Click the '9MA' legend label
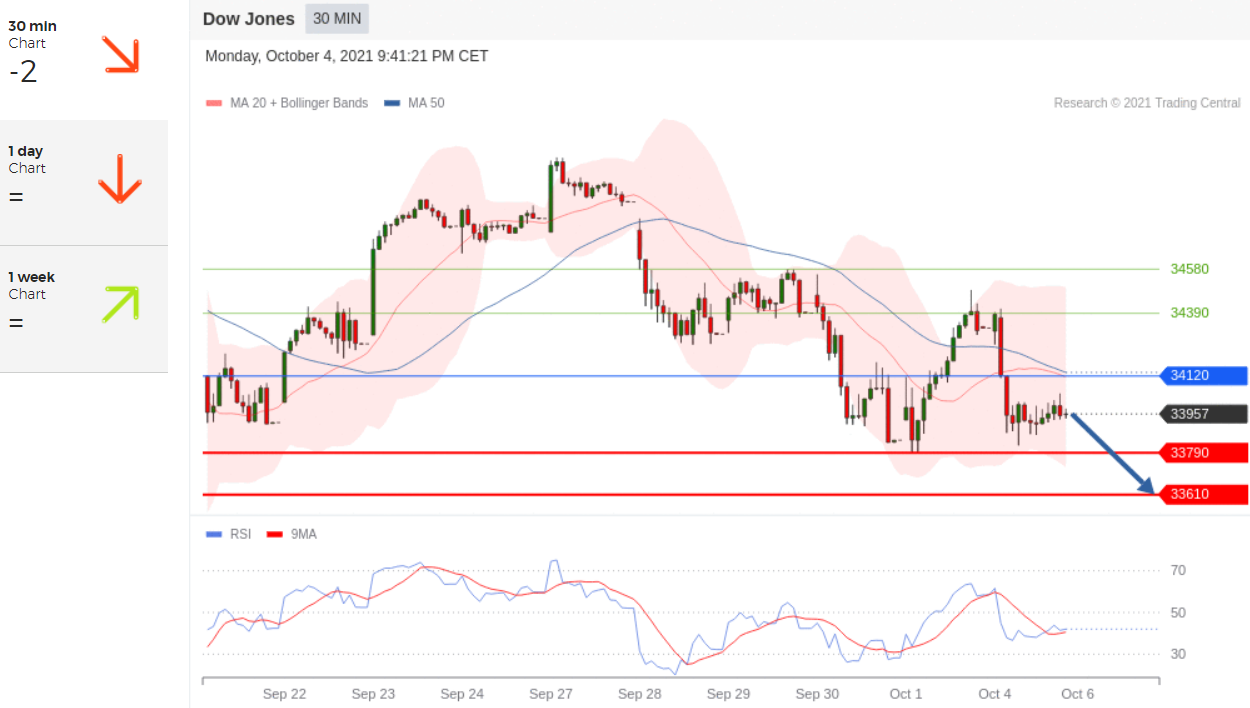The image size is (1250, 708). point(304,534)
